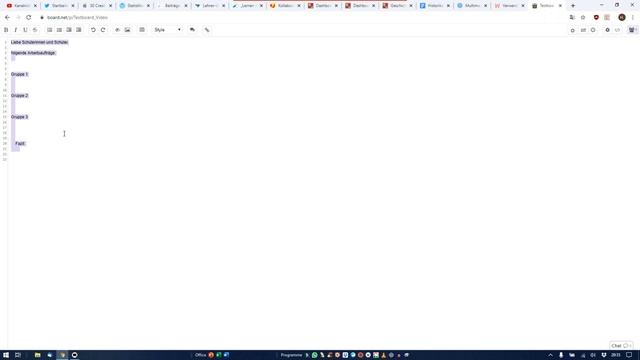Close the Twitter tab
Screen dimensions: 640x360
(x=73, y=6)
